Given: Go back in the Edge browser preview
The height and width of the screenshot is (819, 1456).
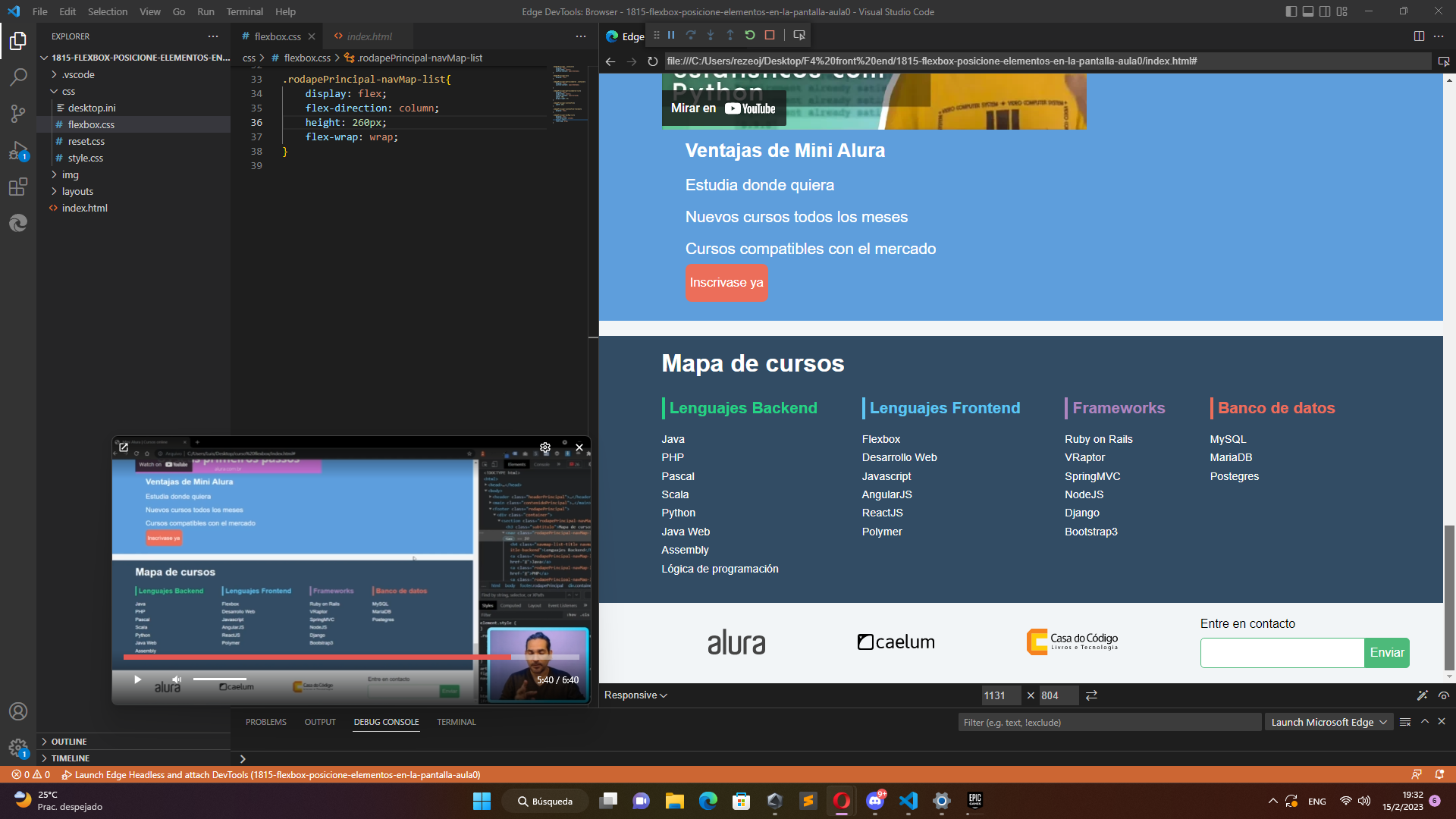Looking at the screenshot, I should (x=610, y=61).
